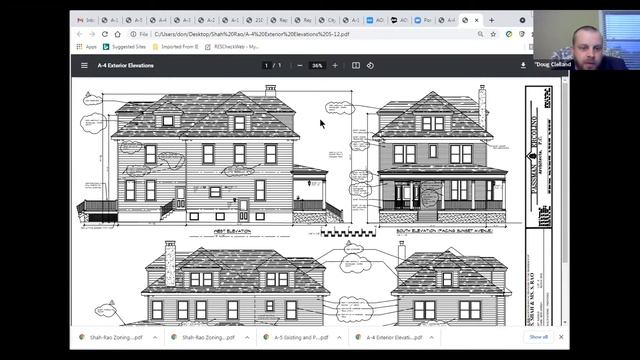
Task: Click the fit to page icon
Action: [356, 65]
